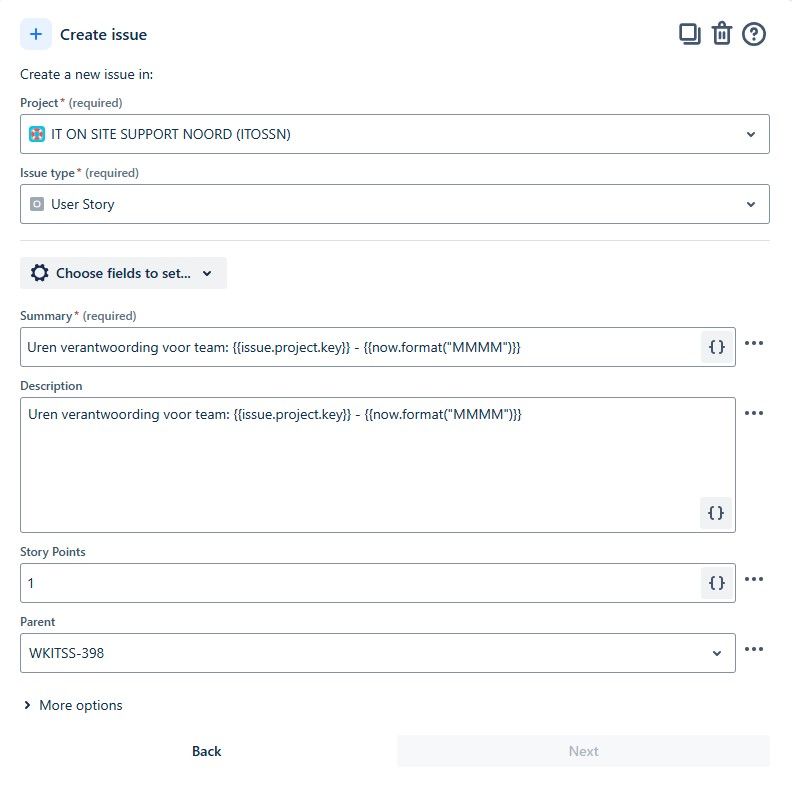Image resolution: width=792 pixels, height=787 pixels.
Task: Expand Choose fields to set menu
Action: point(123,273)
